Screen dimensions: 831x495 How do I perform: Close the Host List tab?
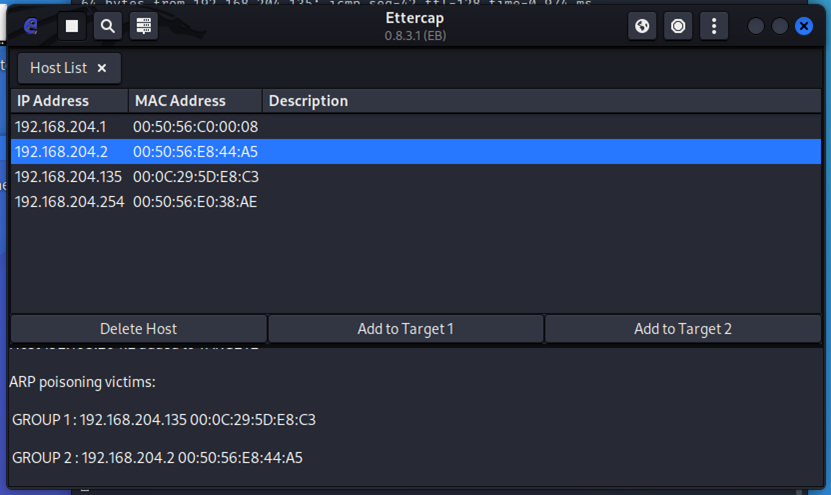[x=102, y=68]
